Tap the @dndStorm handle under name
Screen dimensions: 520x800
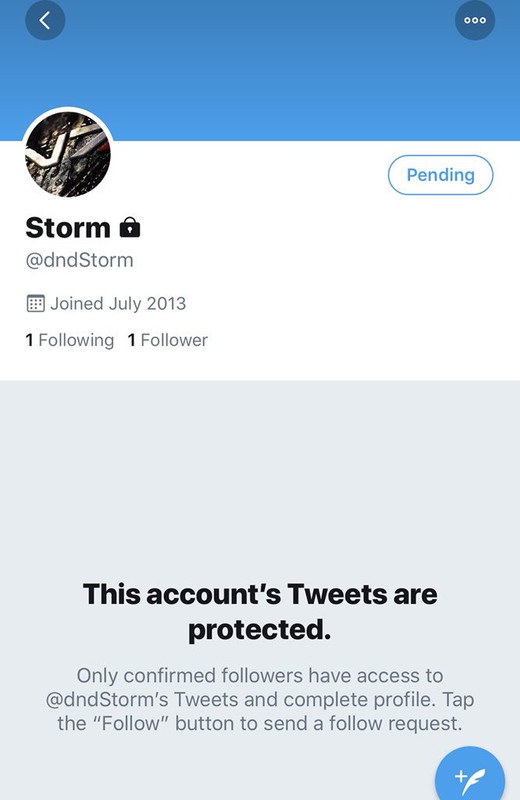[x=80, y=260]
